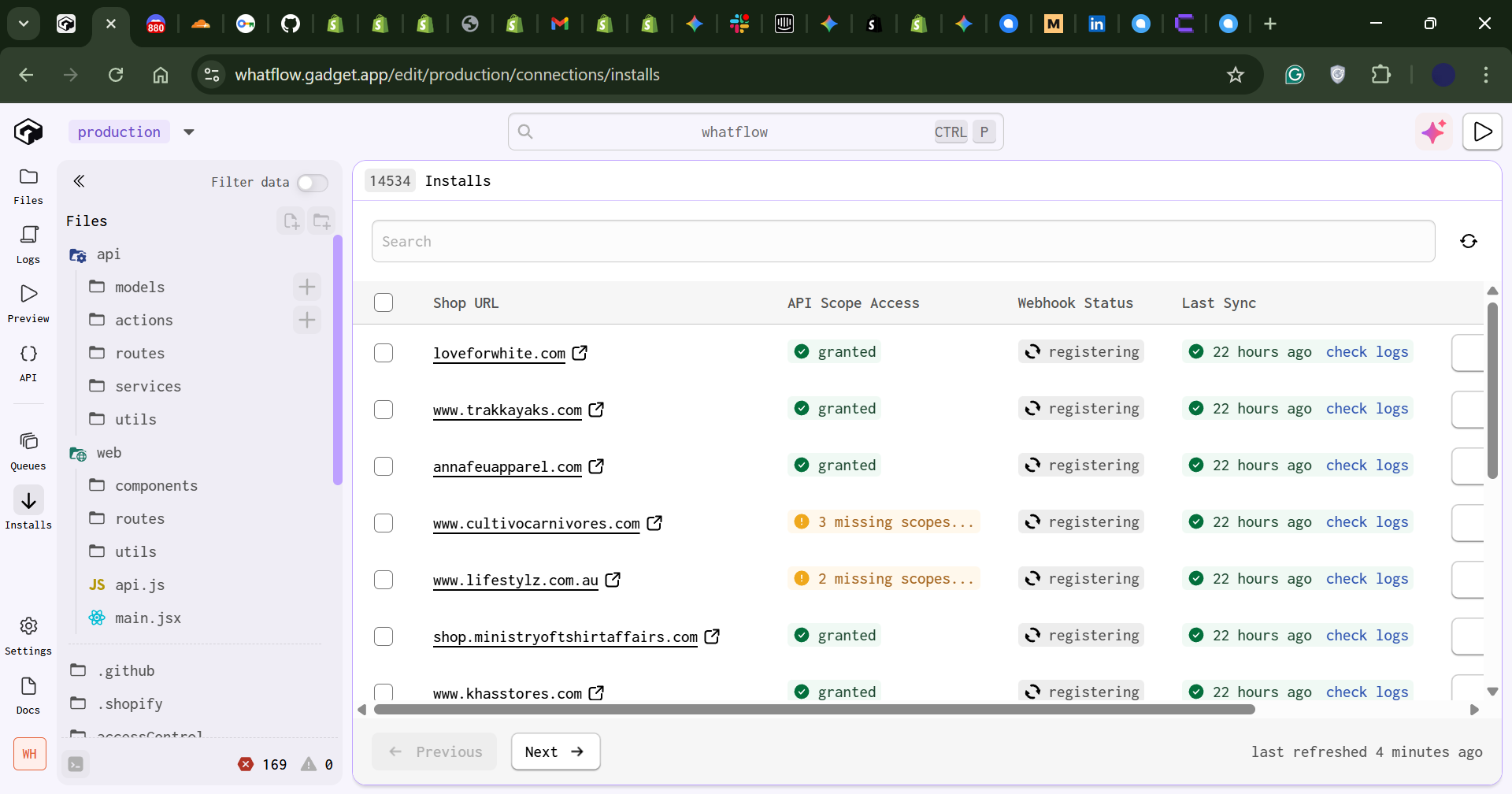Image resolution: width=1512 pixels, height=794 pixels.
Task: Open the Installs sidebar panel
Action: coord(28,508)
